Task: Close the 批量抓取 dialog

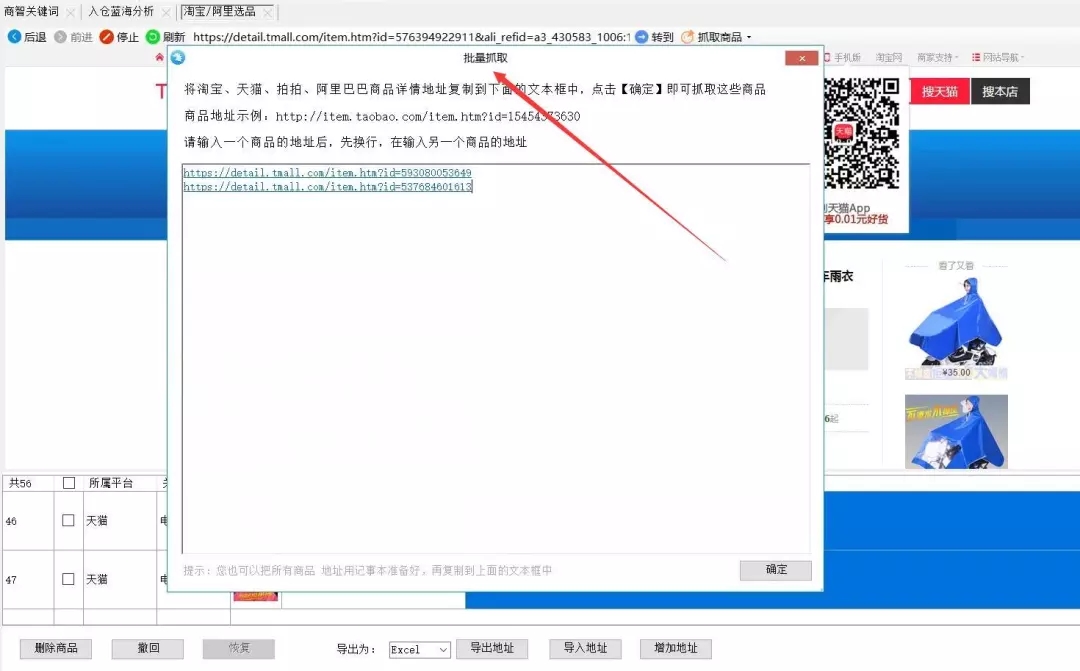Action: pyautogui.click(x=802, y=59)
